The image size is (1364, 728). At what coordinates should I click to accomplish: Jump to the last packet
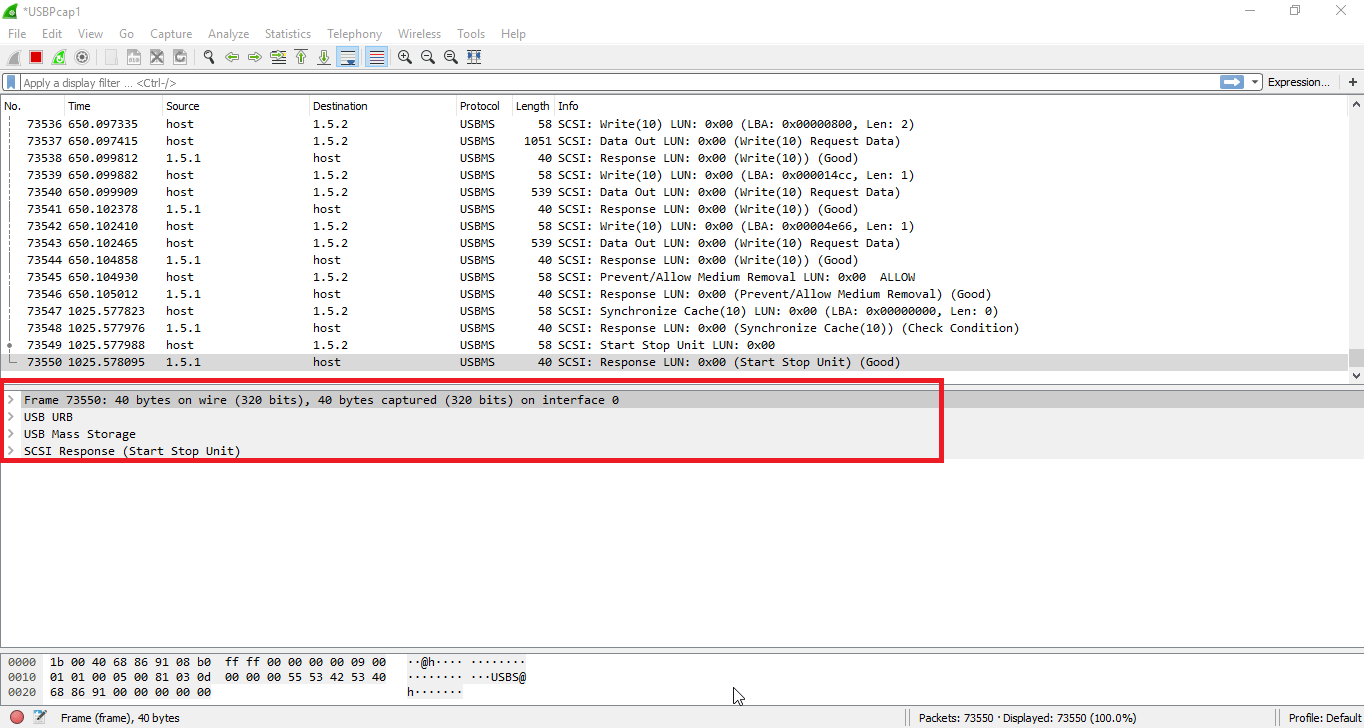click(323, 57)
